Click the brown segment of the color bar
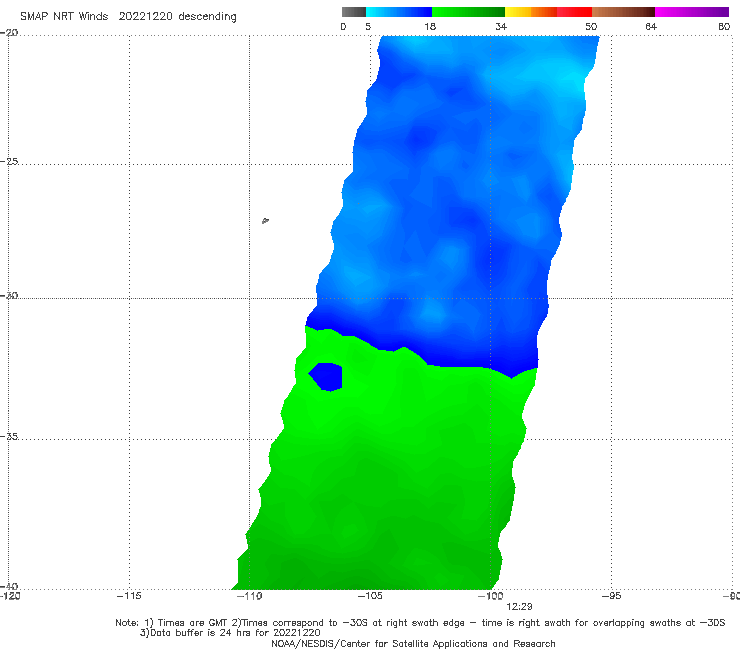This screenshot has width=740, height=650. point(623,12)
